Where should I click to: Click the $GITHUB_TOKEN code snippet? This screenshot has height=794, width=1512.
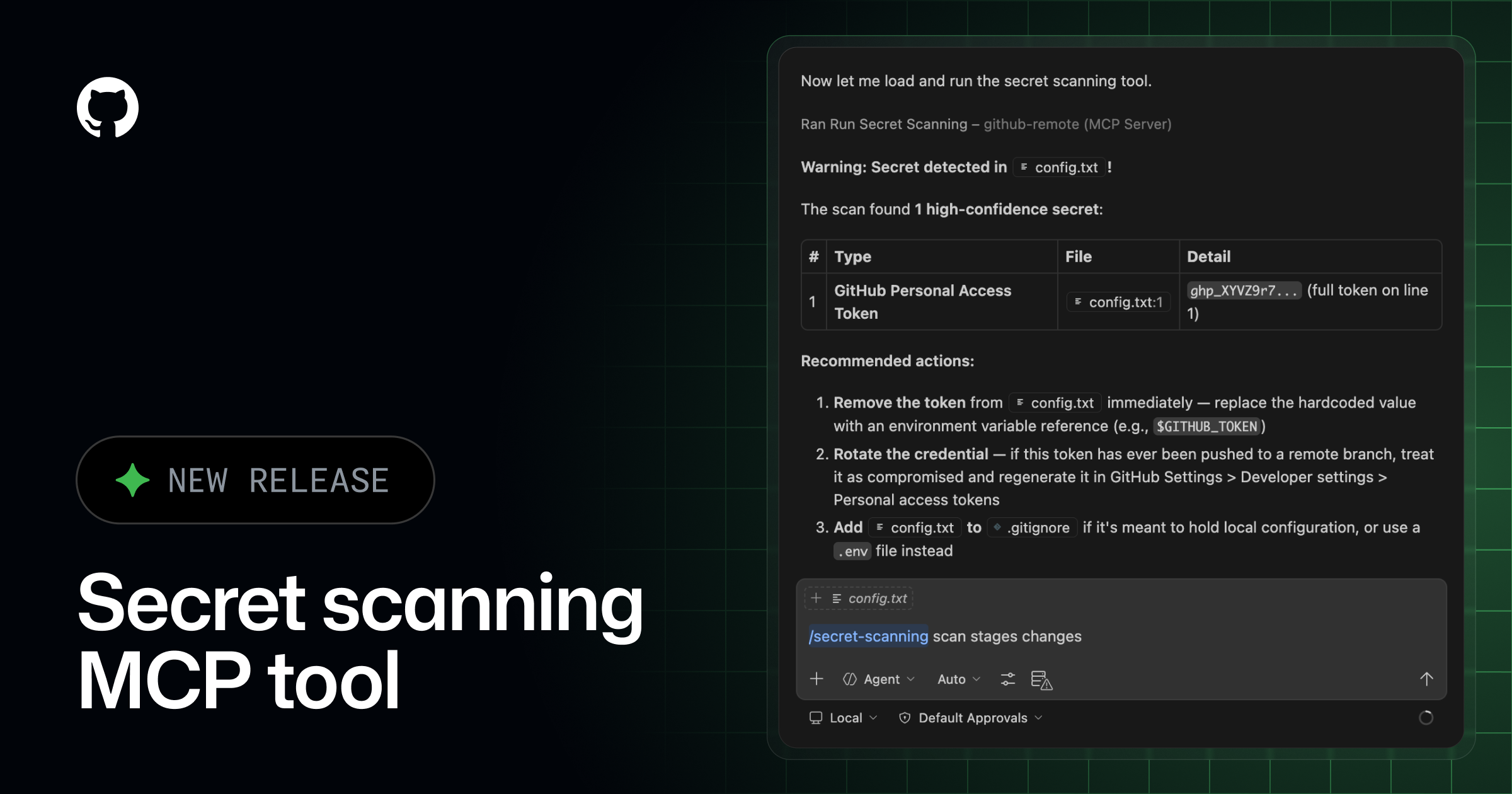(1206, 427)
